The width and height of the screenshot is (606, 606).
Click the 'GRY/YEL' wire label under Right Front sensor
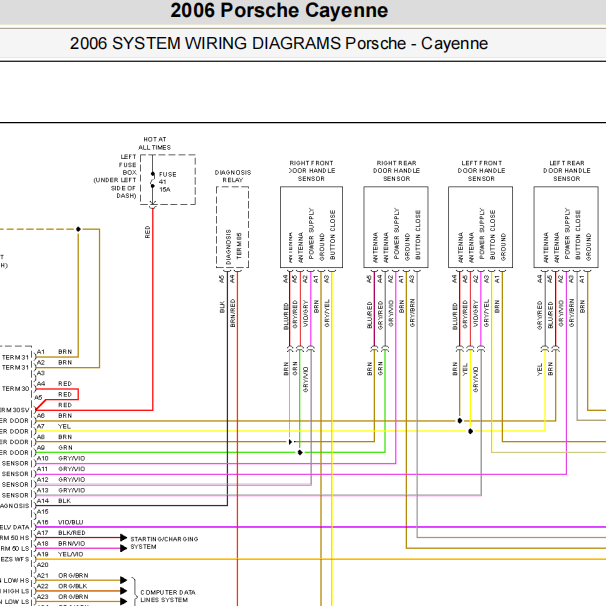tap(327, 313)
